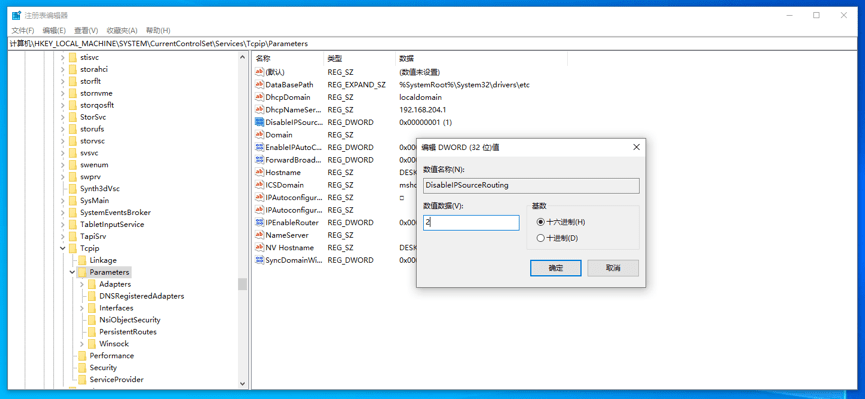The height and width of the screenshot is (399, 865).
Task: Click the 192.168.204.1 data value
Action: 423,110
